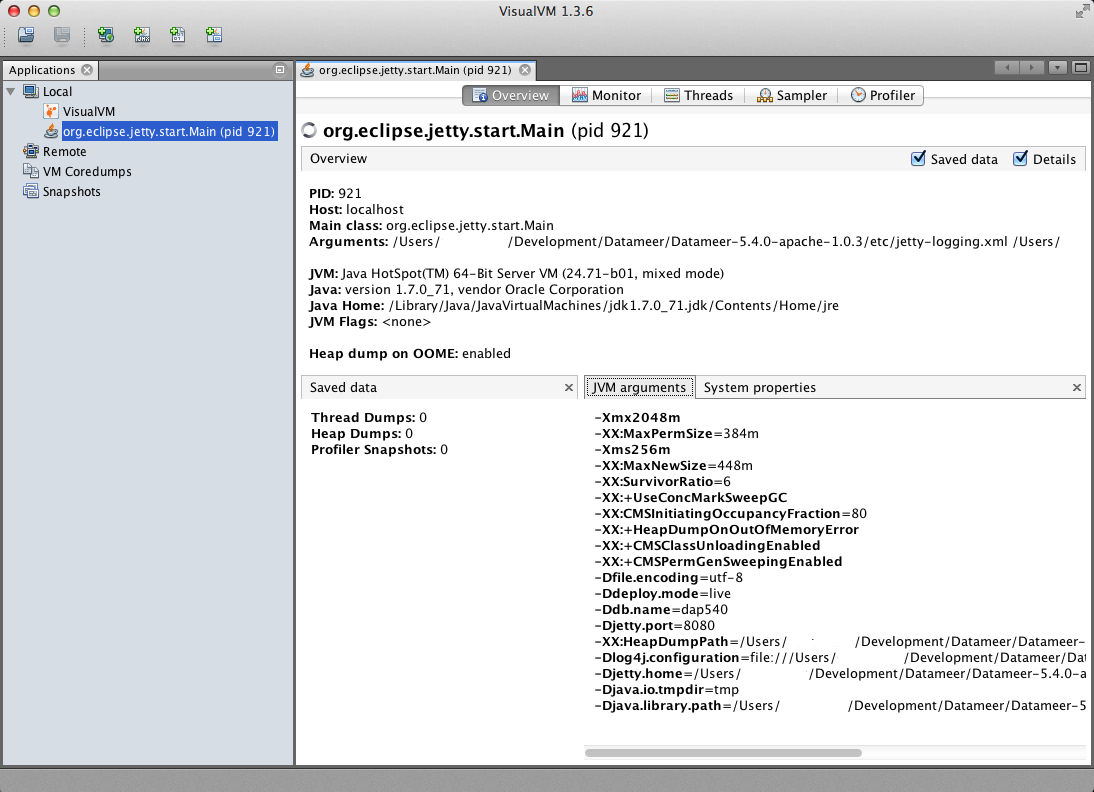Screen dimensions: 1094x792
Task: Click the Add JMX Connection toolbar icon
Action: 142,35
